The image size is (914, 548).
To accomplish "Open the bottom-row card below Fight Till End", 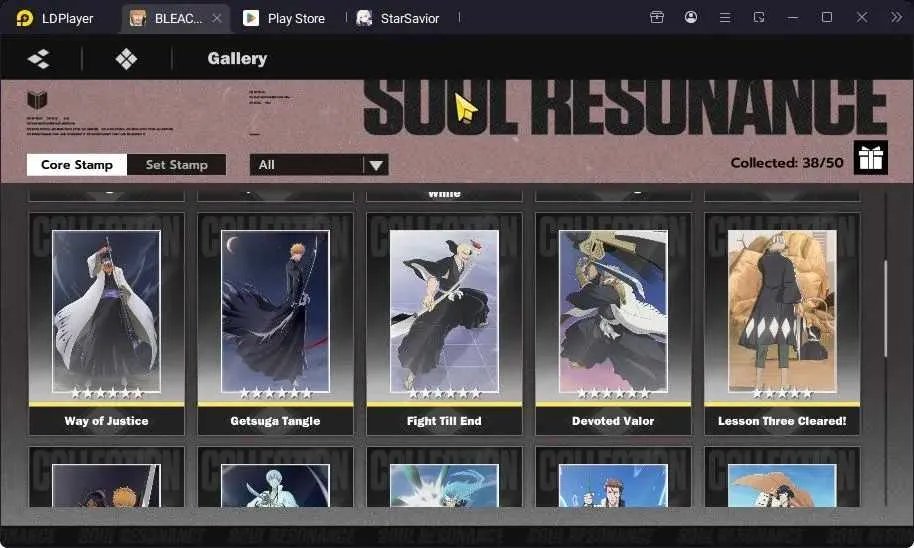I will [x=444, y=477].
